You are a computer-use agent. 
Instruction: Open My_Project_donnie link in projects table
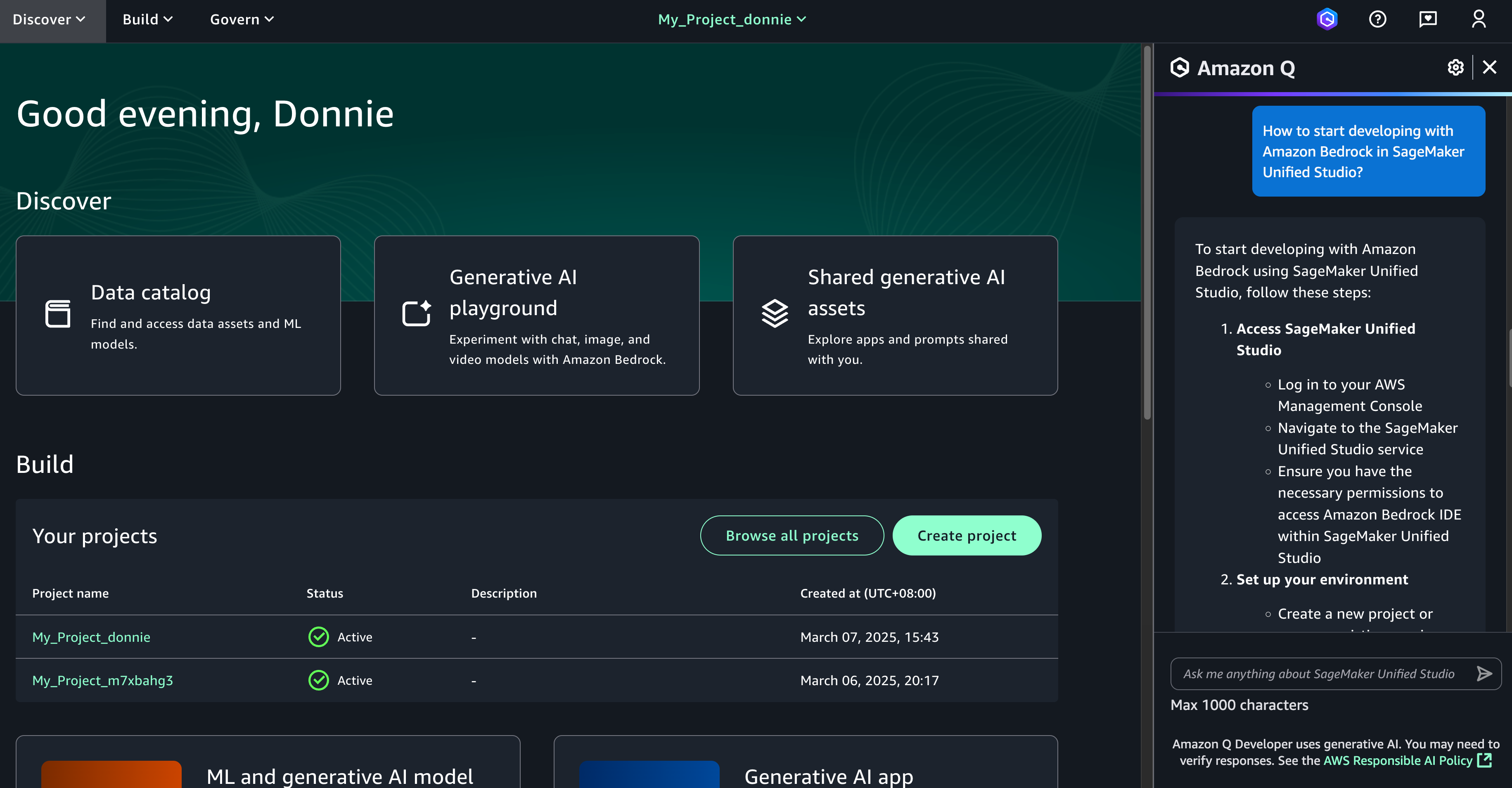pyautogui.click(x=91, y=637)
